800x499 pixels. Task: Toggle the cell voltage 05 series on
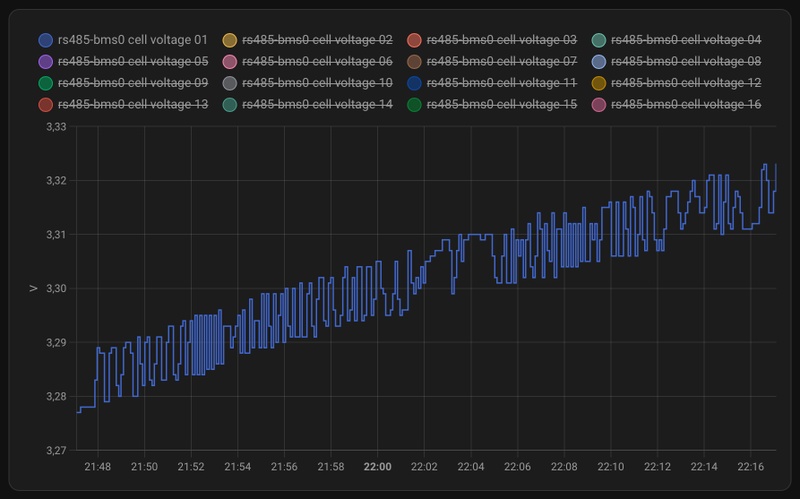123,61
